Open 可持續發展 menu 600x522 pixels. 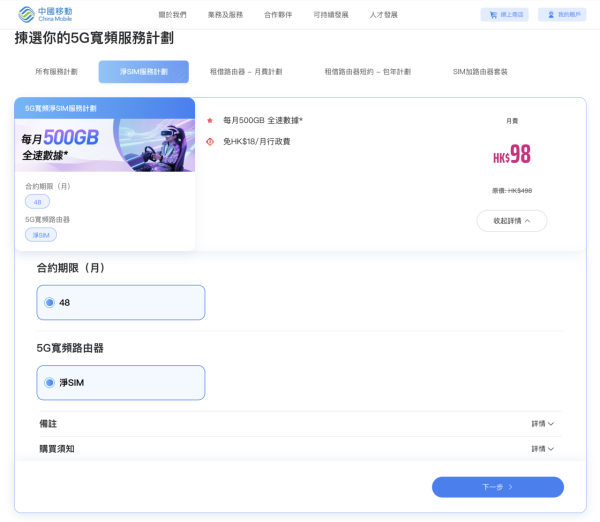point(331,15)
